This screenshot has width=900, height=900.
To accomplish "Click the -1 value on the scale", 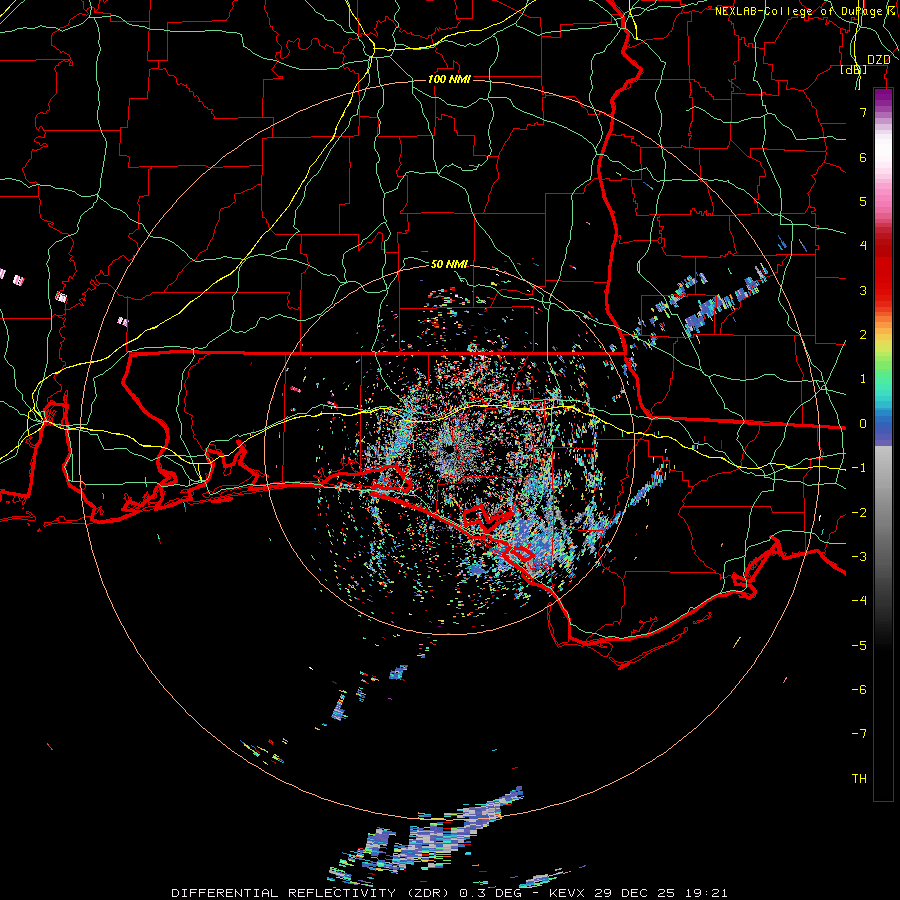I will 859,468.
